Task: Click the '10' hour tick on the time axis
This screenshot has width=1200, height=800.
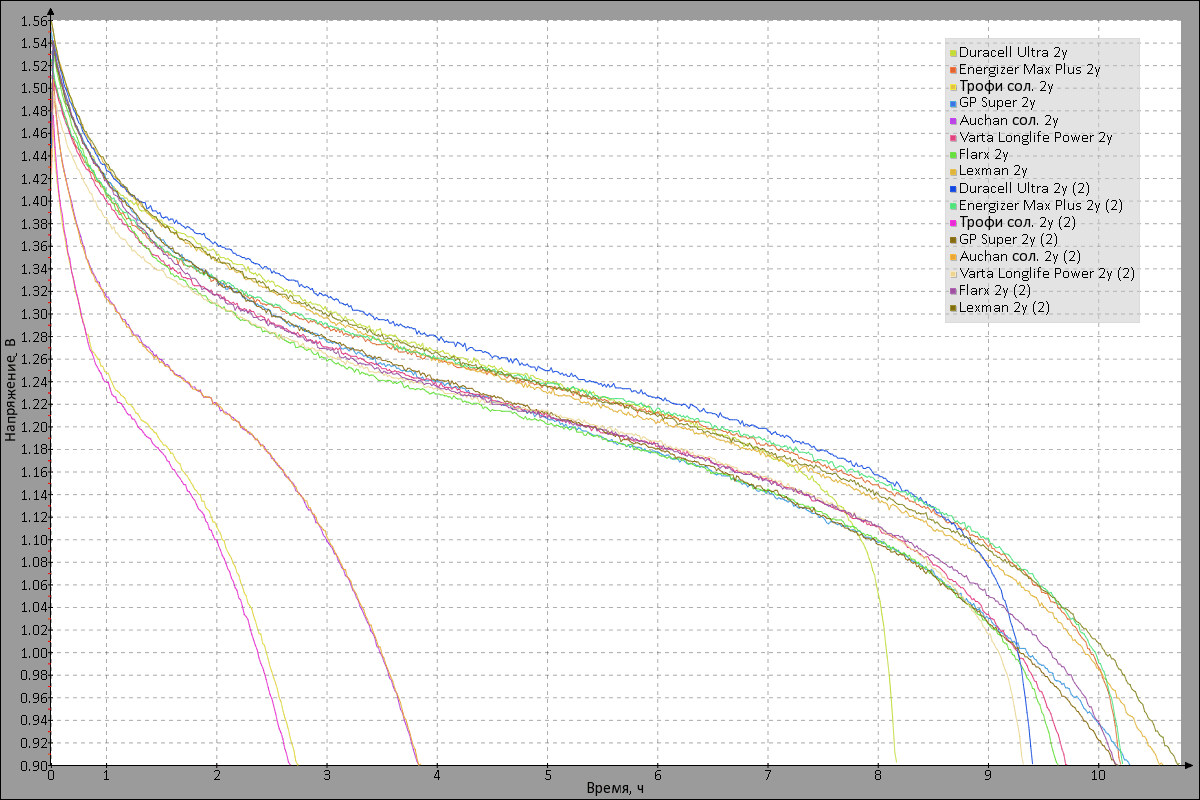Action: pos(1098,776)
